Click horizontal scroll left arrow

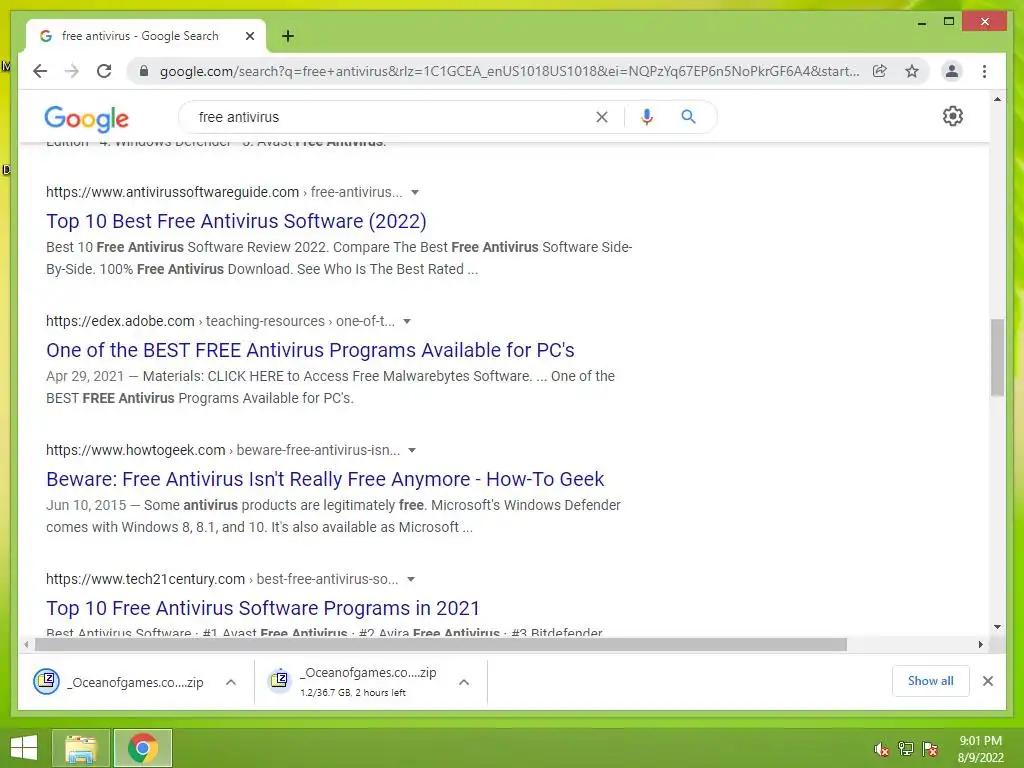(25, 645)
